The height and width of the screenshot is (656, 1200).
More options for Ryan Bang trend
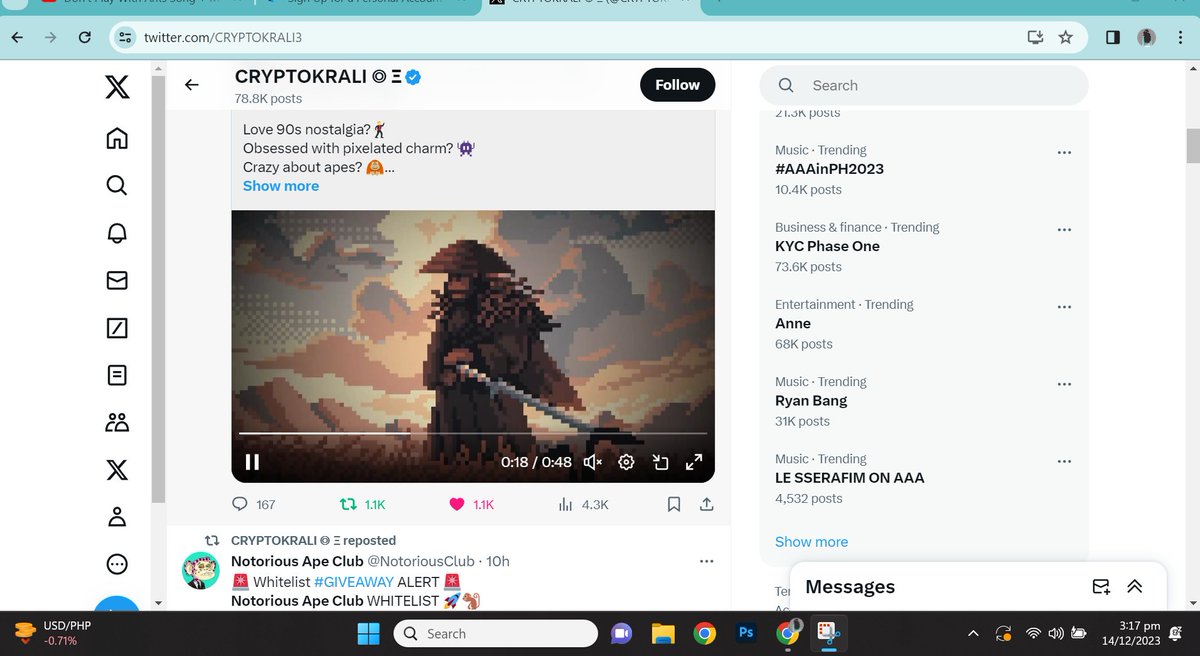(1064, 383)
